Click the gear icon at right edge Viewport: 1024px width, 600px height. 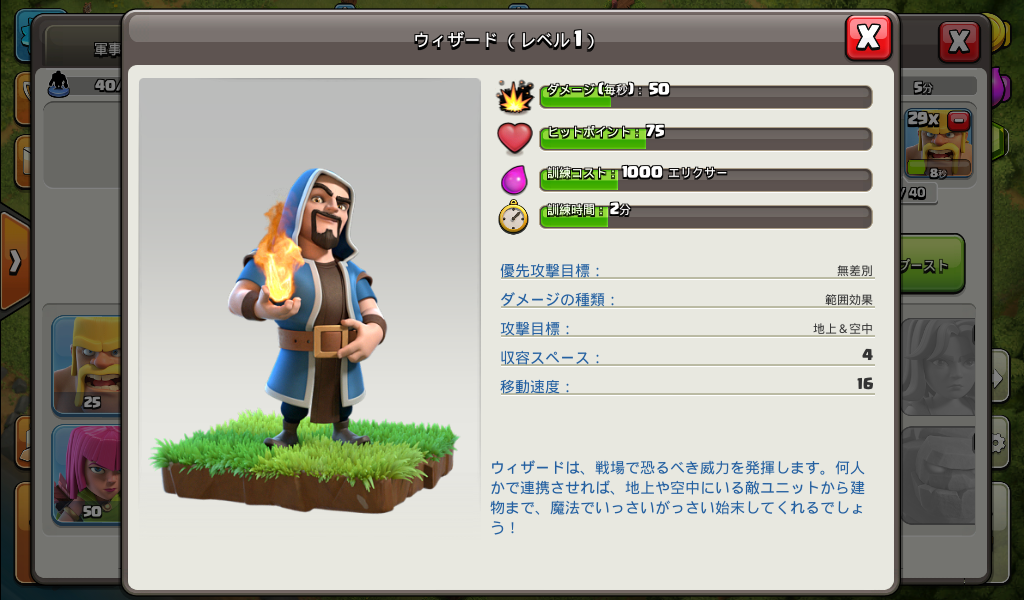[x=997, y=444]
